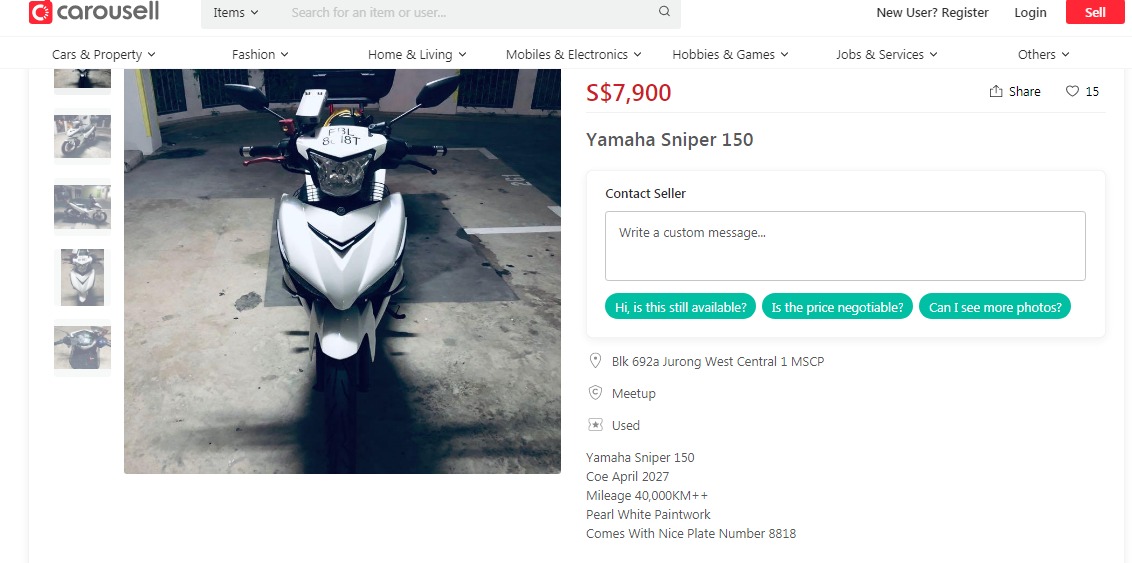Select the second motorcycle thumbnail
1132x563 pixels.
point(82,136)
